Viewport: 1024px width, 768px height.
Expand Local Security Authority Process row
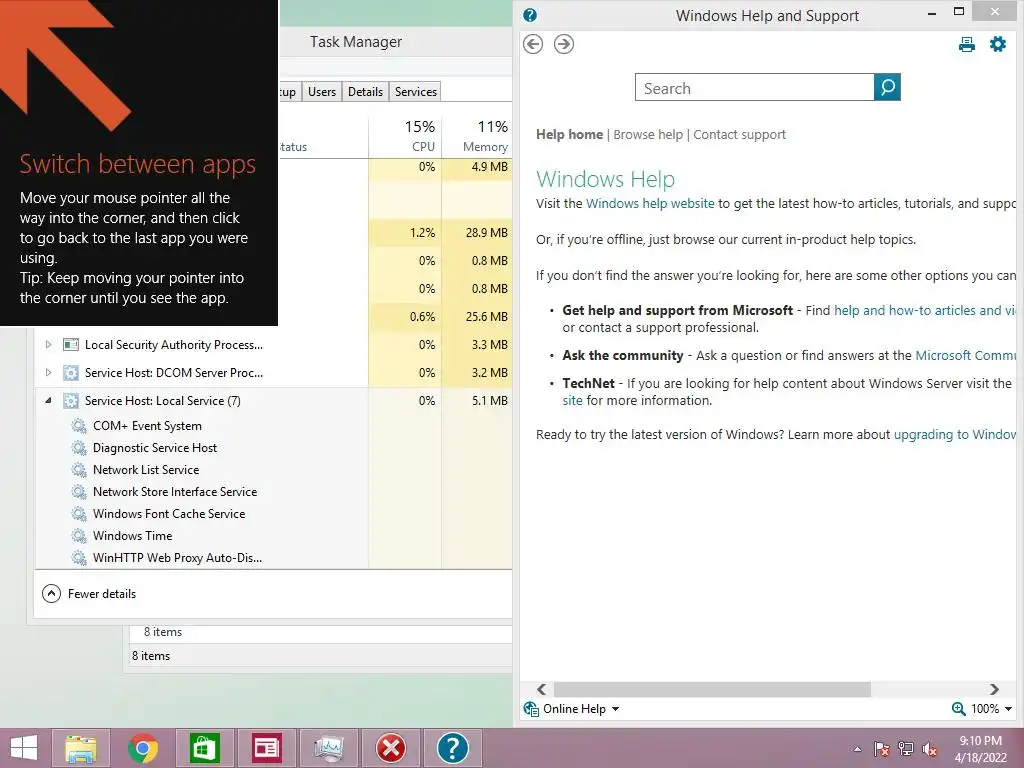48,345
